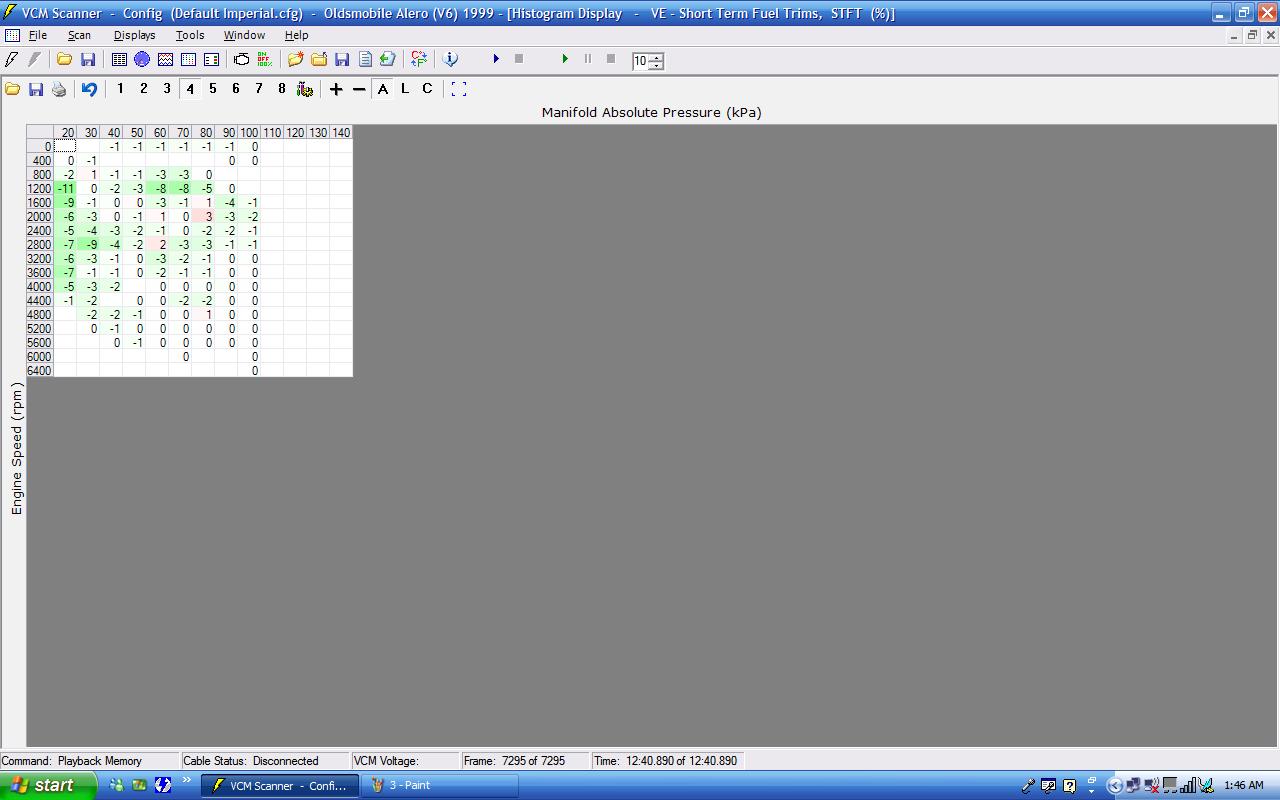The width and height of the screenshot is (1280, 800).
Task: Click the VCM info icon
Action: click(450, 60)
